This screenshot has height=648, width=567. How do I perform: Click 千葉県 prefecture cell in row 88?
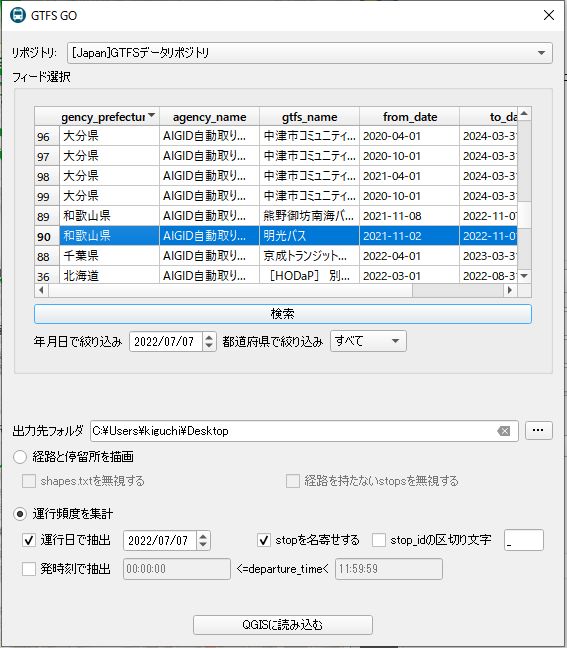point(110,256)
